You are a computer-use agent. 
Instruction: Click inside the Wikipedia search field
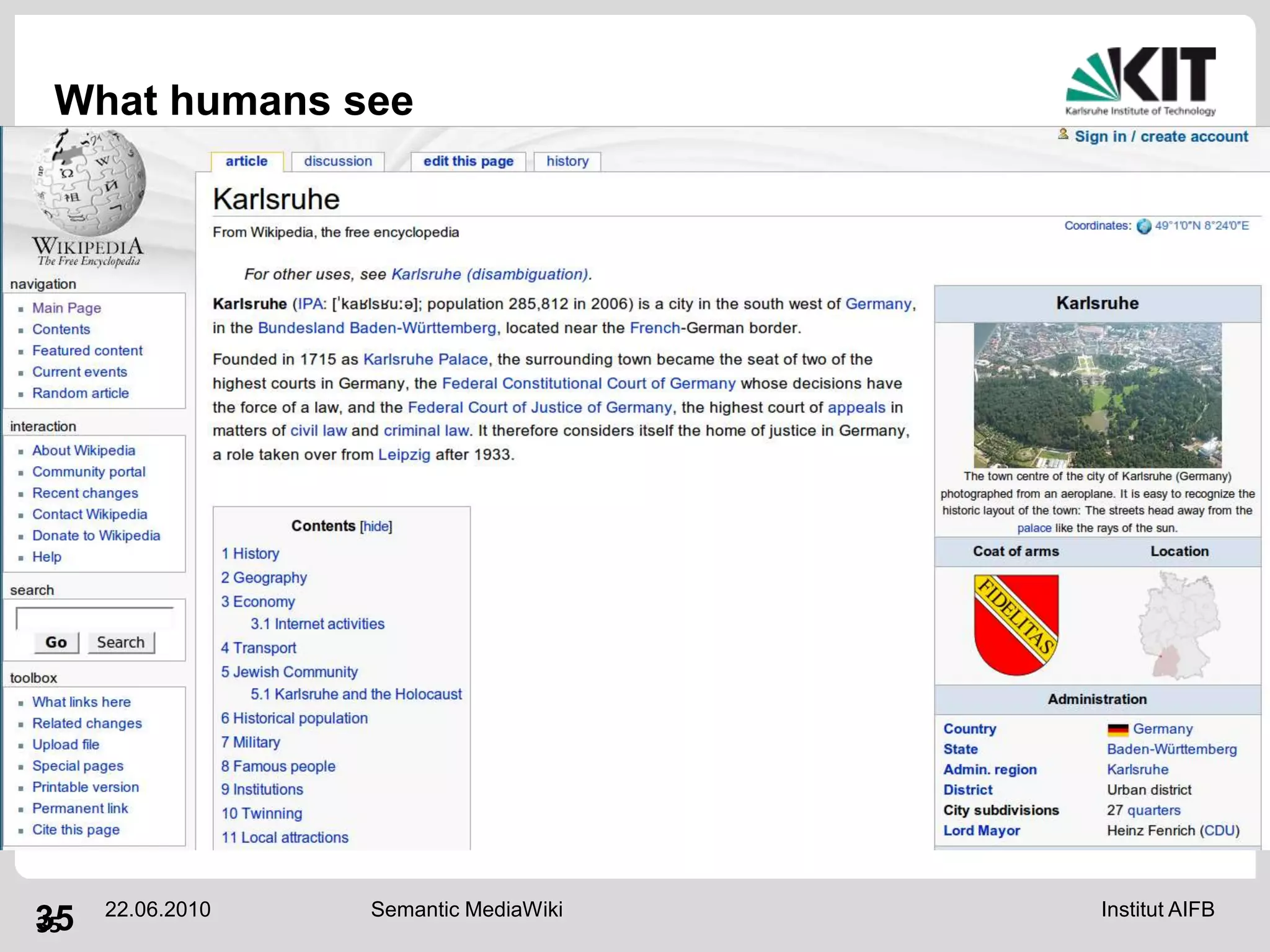tap(95, 618)
